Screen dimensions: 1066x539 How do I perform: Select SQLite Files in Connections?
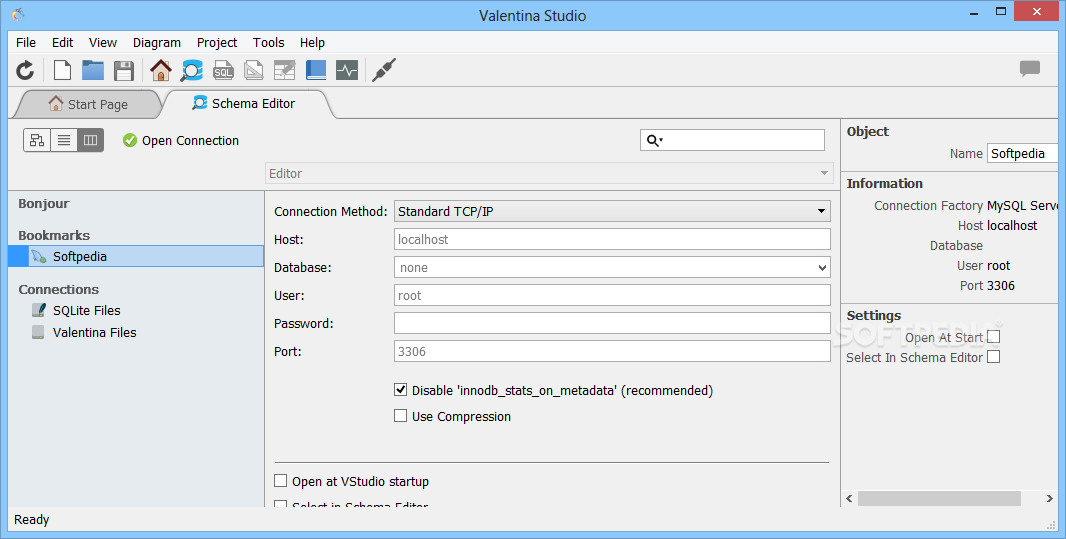pos(86,311)
